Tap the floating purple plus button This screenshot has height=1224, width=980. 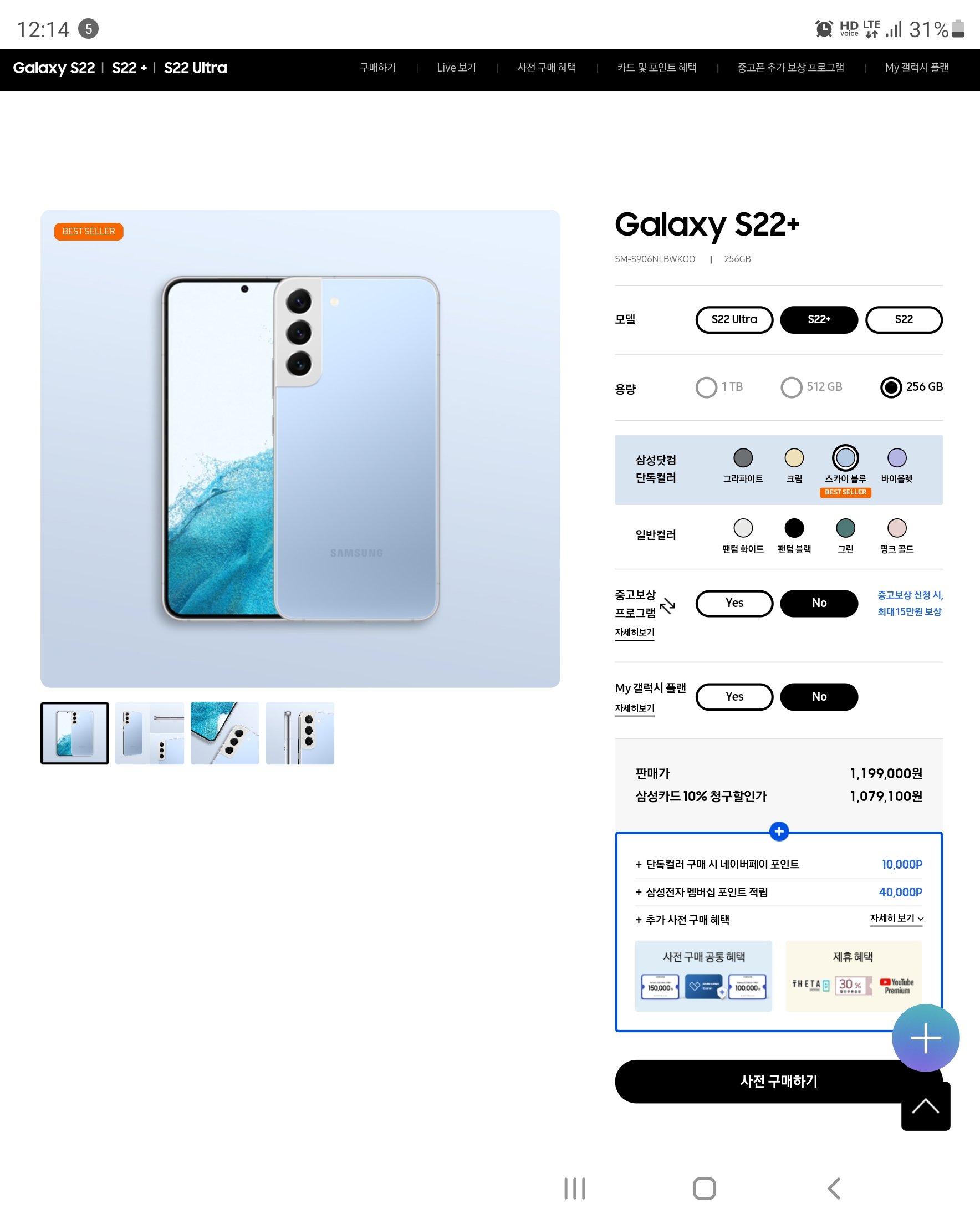[x=926, y=1038]
